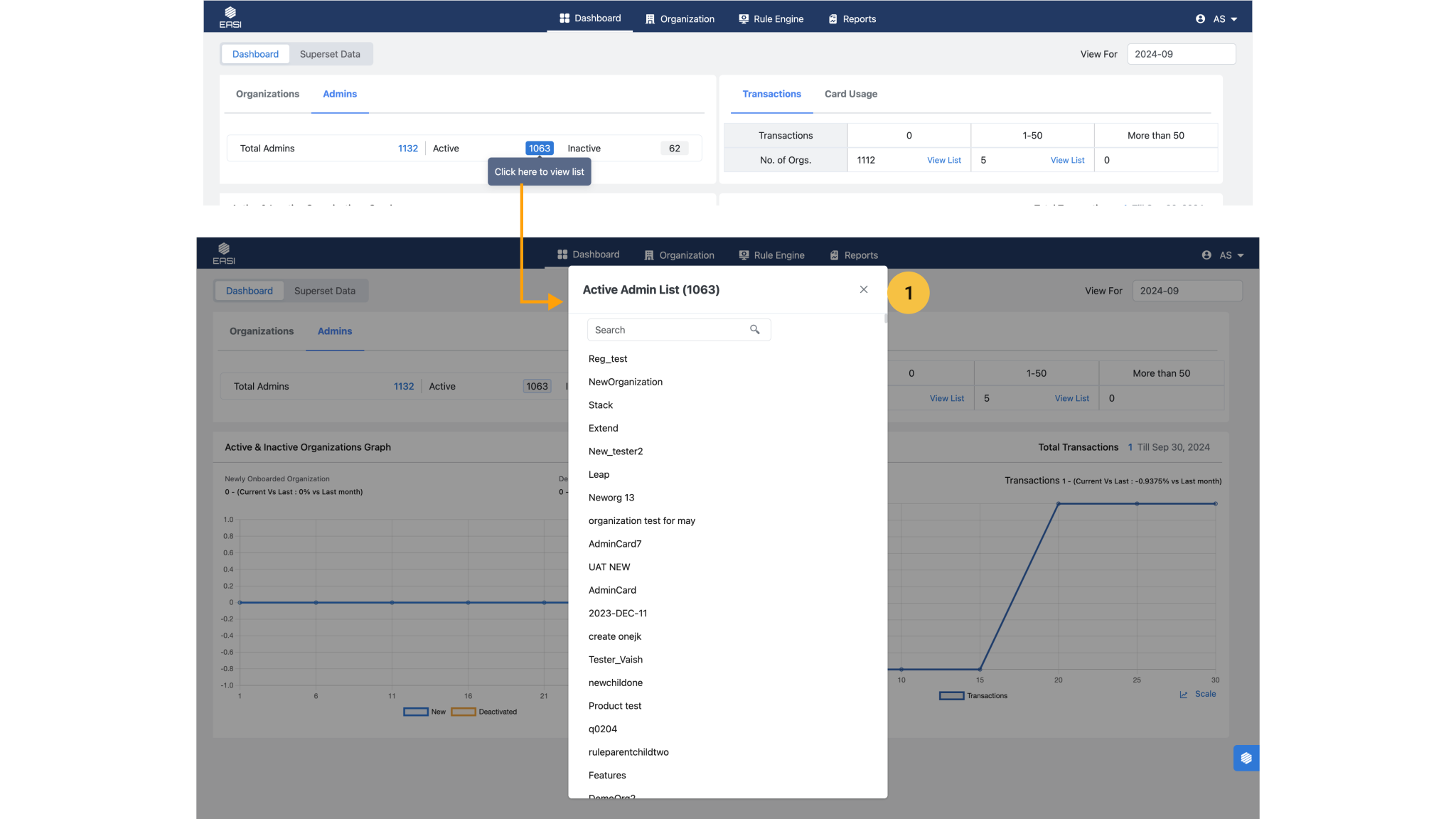Toggle Transactions legend in chart

click(x=951, y=696)
